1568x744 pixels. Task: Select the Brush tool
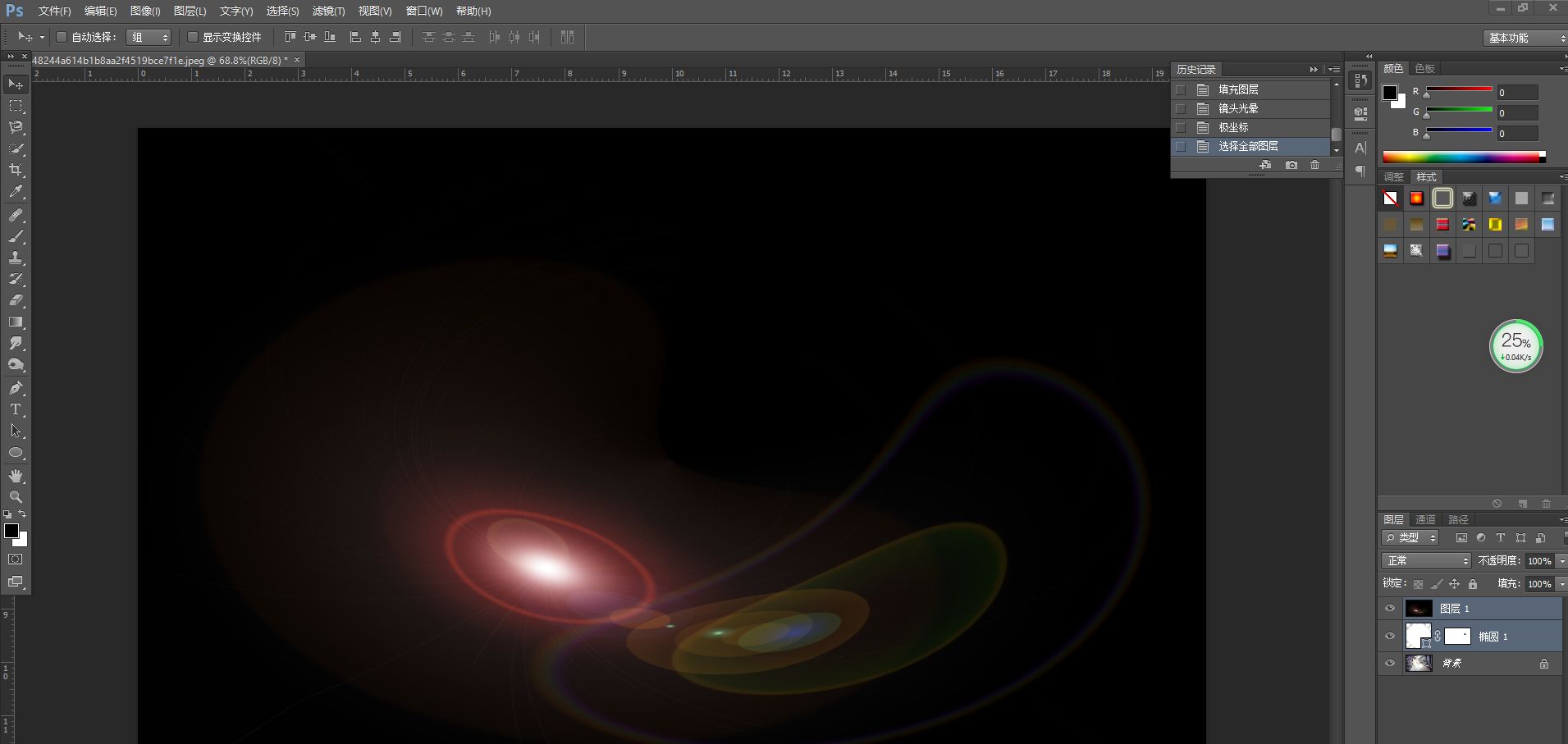click(x=16, y=236)
